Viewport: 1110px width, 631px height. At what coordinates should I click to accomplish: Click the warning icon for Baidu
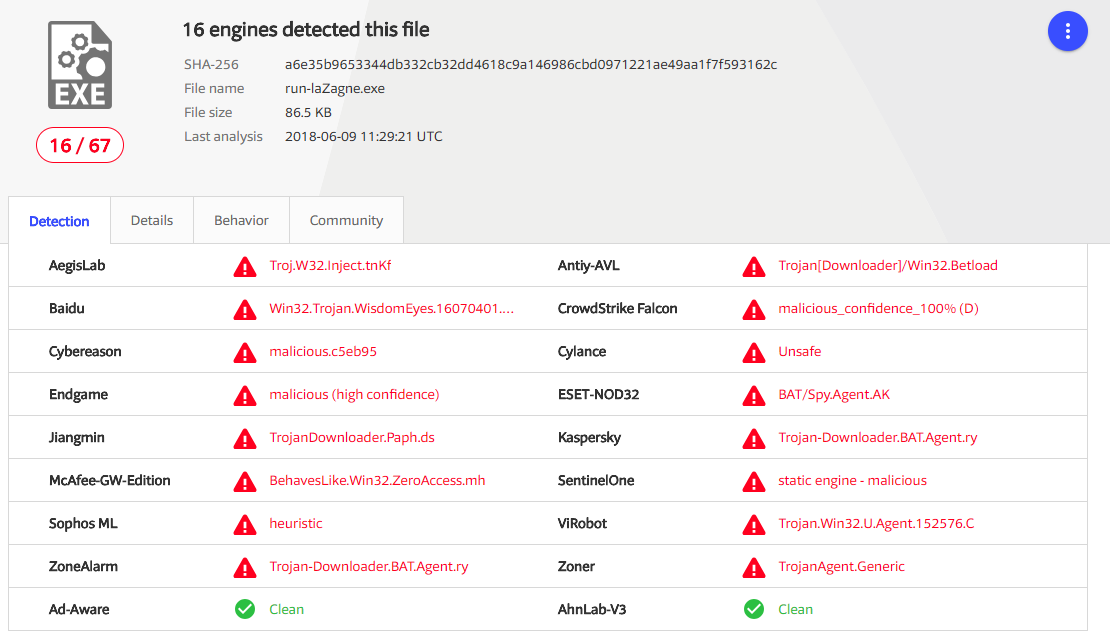pos(245,309)
